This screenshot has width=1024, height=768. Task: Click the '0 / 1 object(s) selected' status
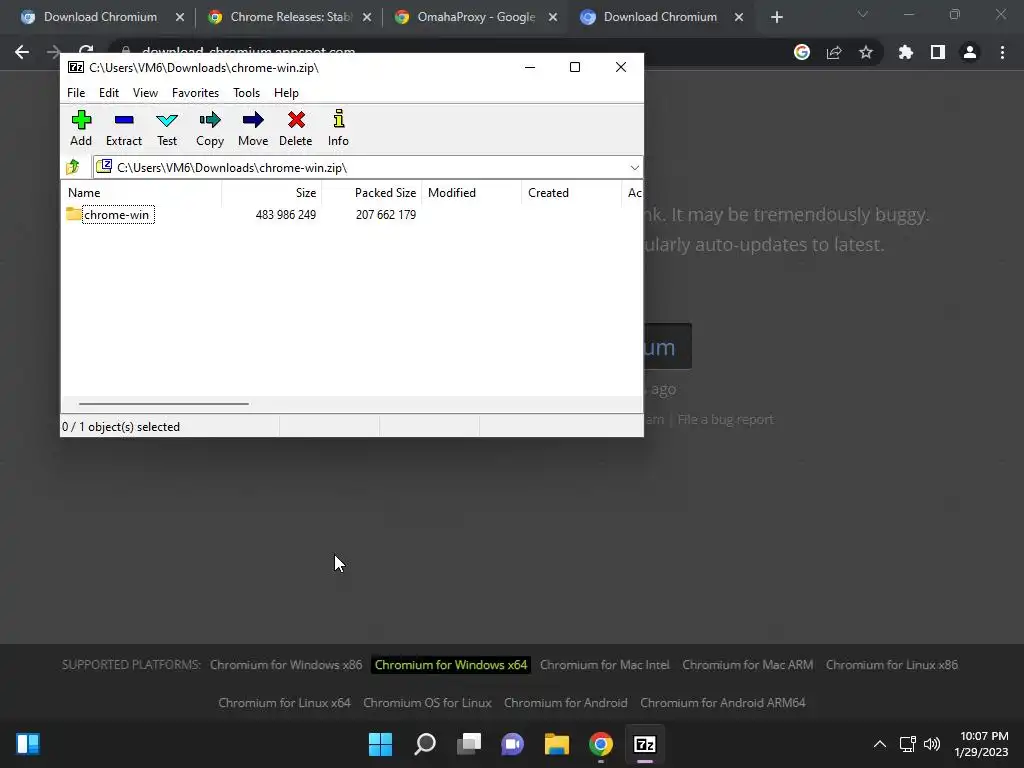(121, 426)
